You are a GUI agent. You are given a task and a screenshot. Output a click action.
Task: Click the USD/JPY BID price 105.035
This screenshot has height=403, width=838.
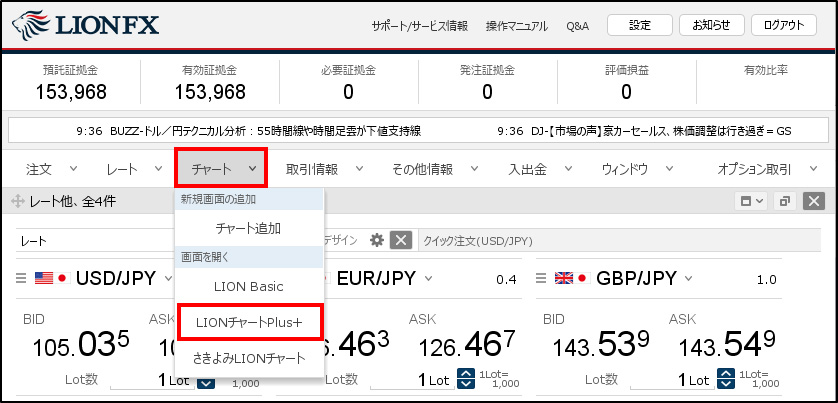tap(81, 346)
